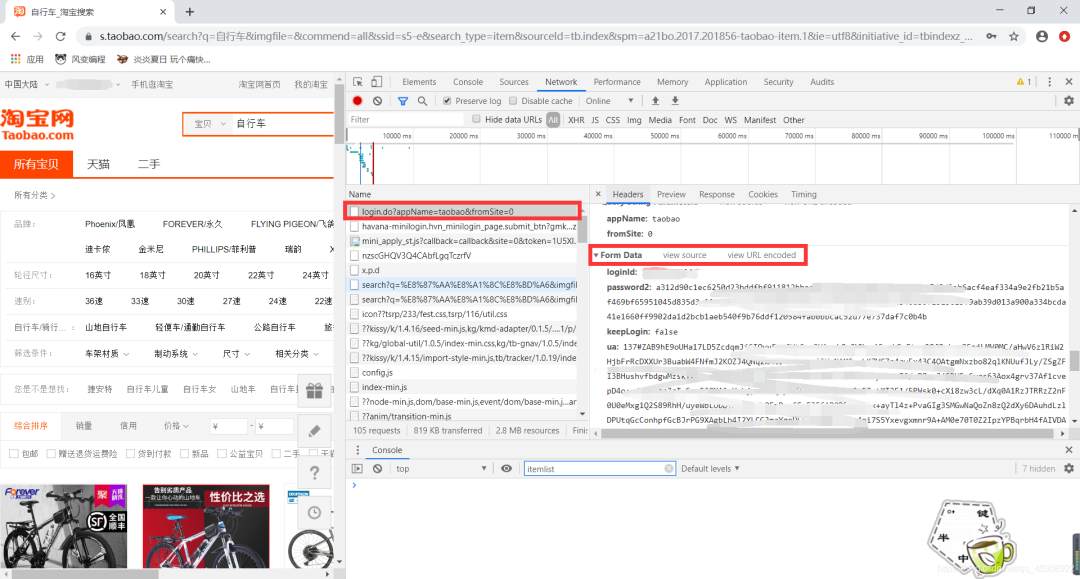The height and width of the screenshot is (579, 1080).
Task: Expand the 制动系统 filter dropdown
Action: click(x=176, y=354)
